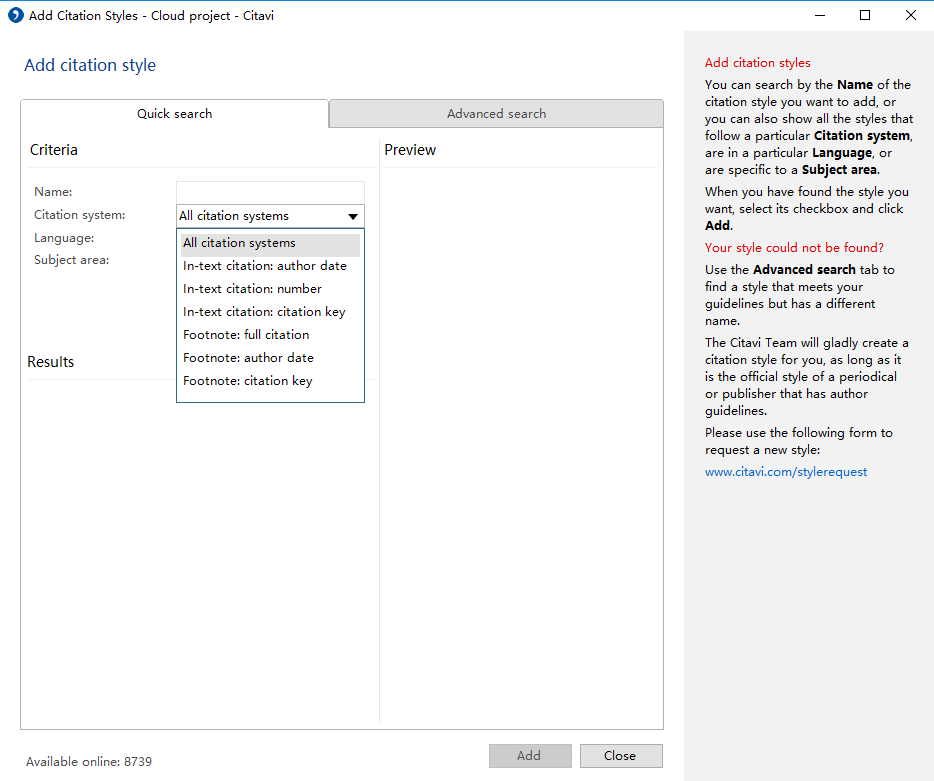This screenshot has width=934, height=781.
Task: Click the blue Add citation style title
Action: [90, 65]
